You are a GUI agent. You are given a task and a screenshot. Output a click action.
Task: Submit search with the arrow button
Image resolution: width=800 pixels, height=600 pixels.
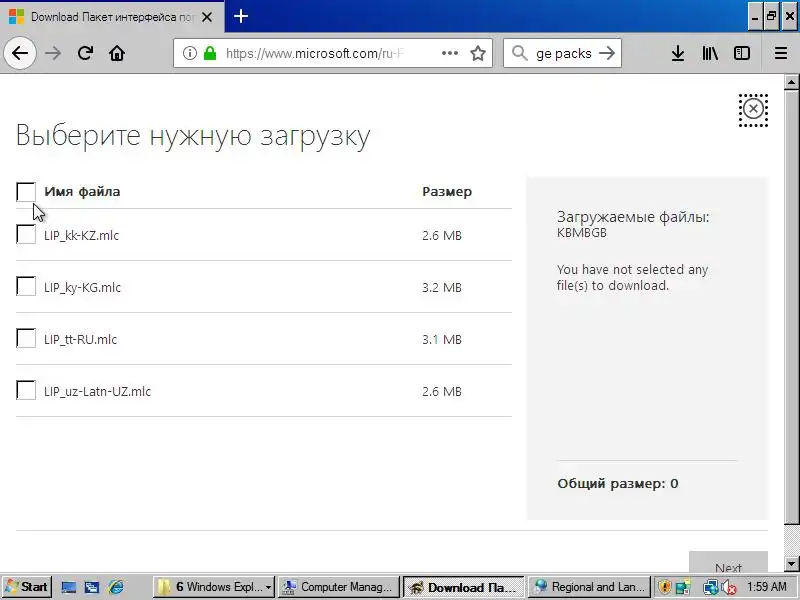pos(607,53)
